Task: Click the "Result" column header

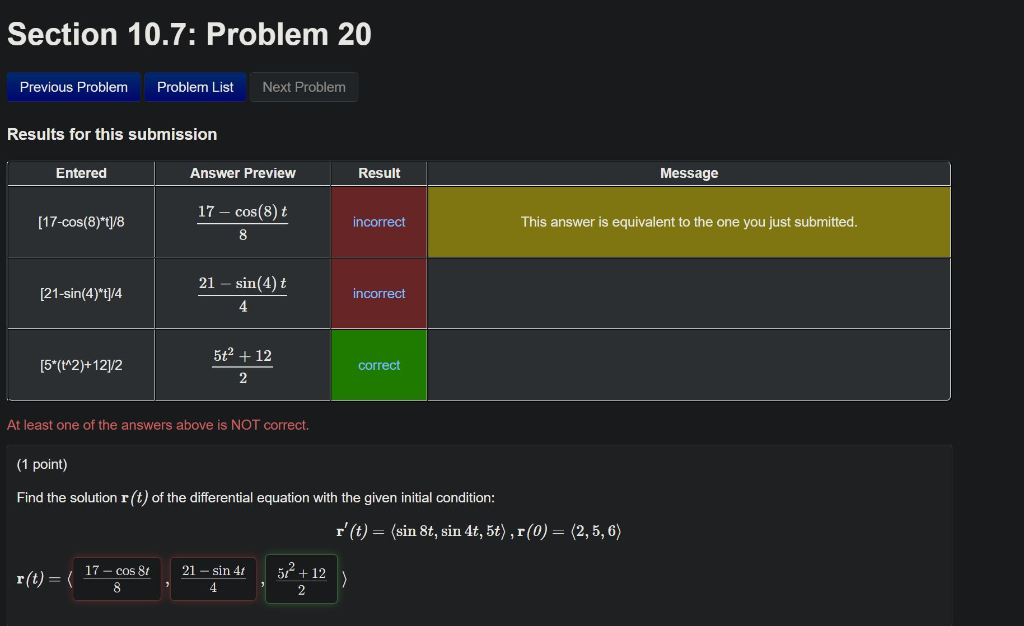Action: (378, 173)
